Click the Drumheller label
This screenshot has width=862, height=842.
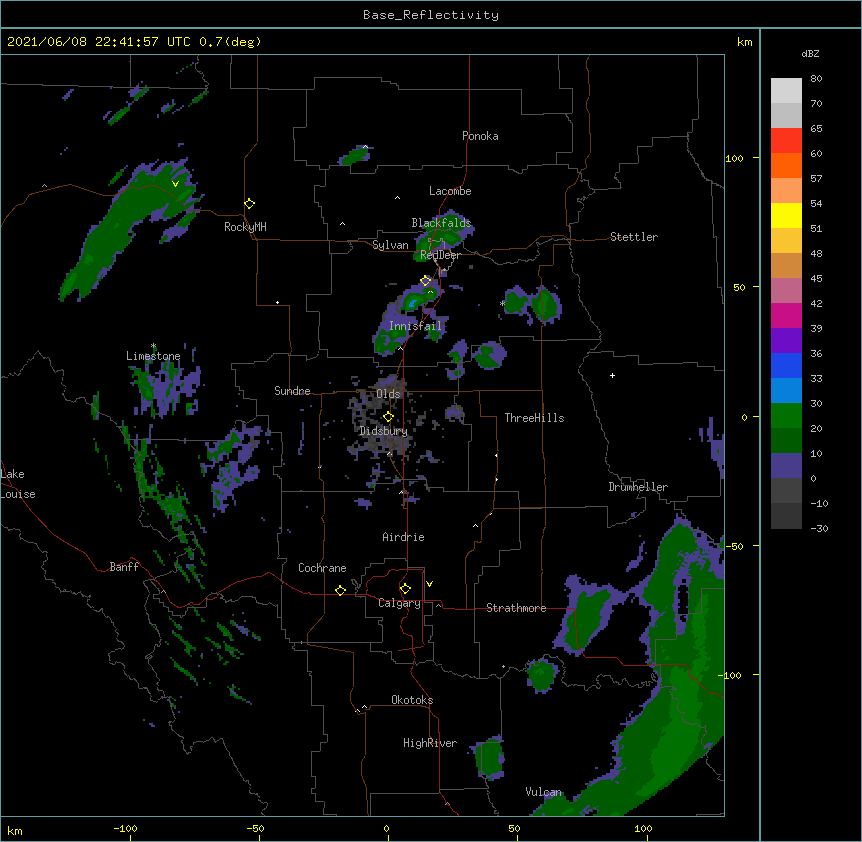pyautogui.click(x=638, y=487)
